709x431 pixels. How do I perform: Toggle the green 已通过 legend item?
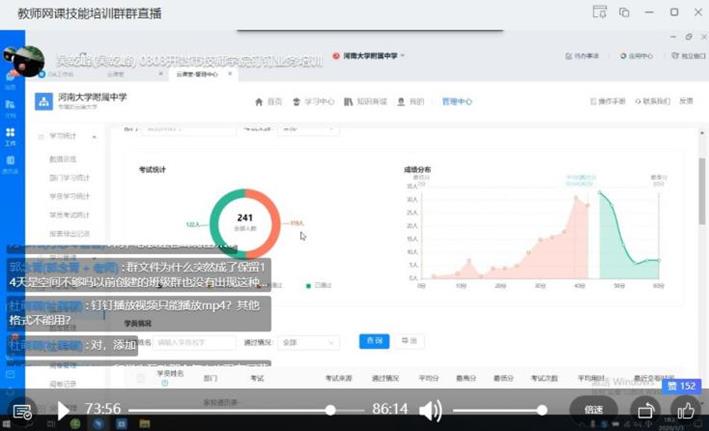click(x=319, y=285)
